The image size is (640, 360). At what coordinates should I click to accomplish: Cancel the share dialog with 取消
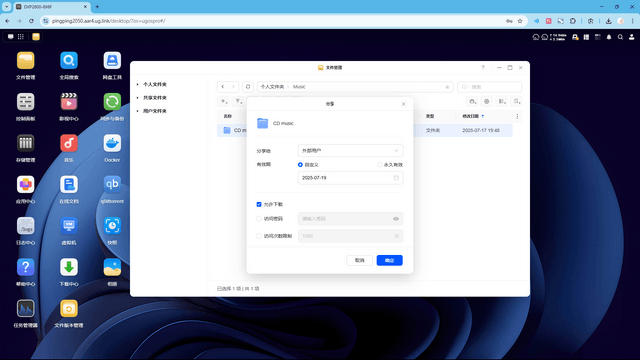[359, 260]
